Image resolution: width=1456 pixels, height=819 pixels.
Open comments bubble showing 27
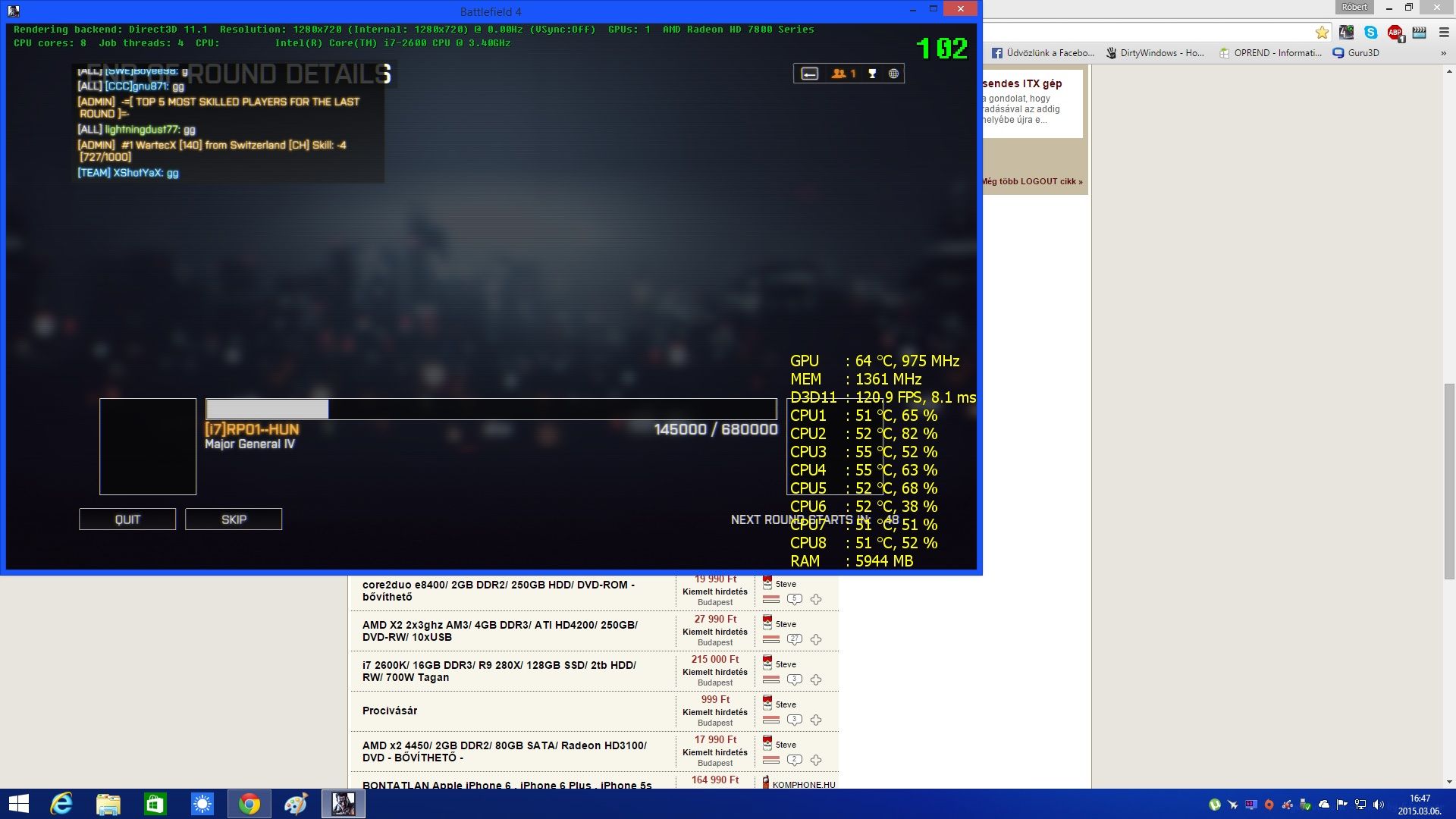(794, 639)
